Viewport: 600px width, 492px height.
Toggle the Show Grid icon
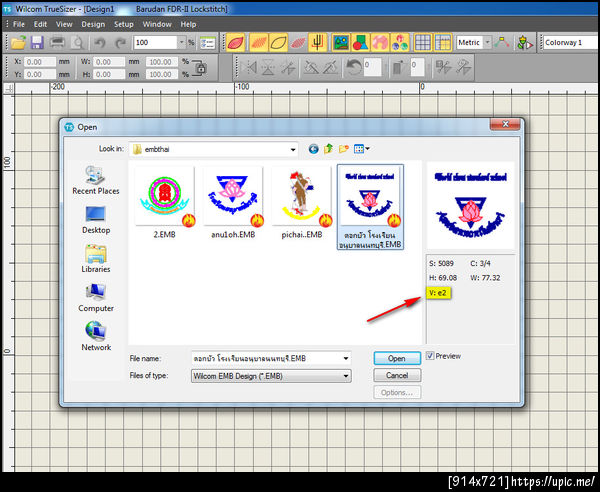[423, 42]
